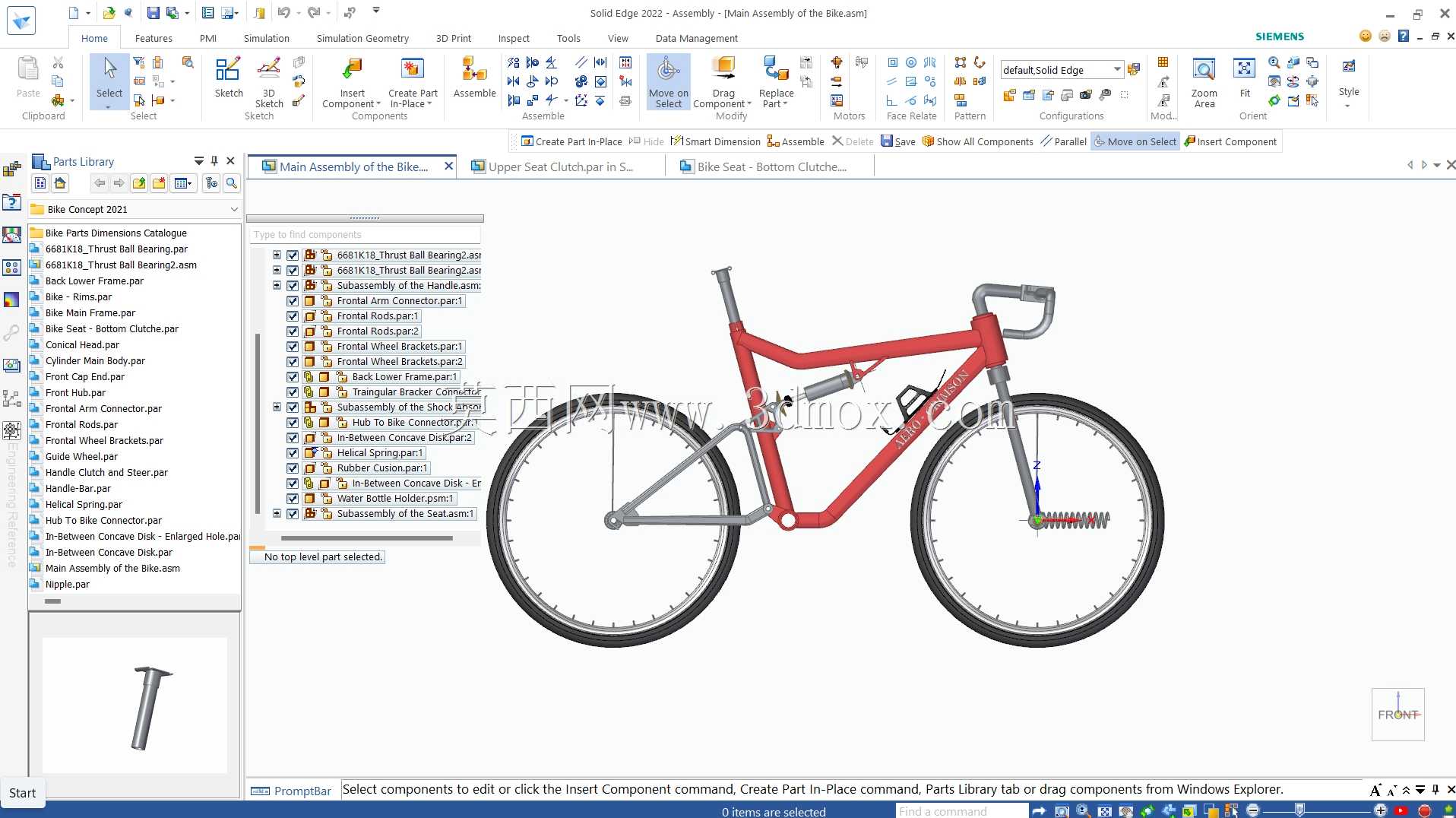Open Replace Part tool
Image resolution: width=1456 pixels, height=818 pixels.
click(x=776, y=82)
